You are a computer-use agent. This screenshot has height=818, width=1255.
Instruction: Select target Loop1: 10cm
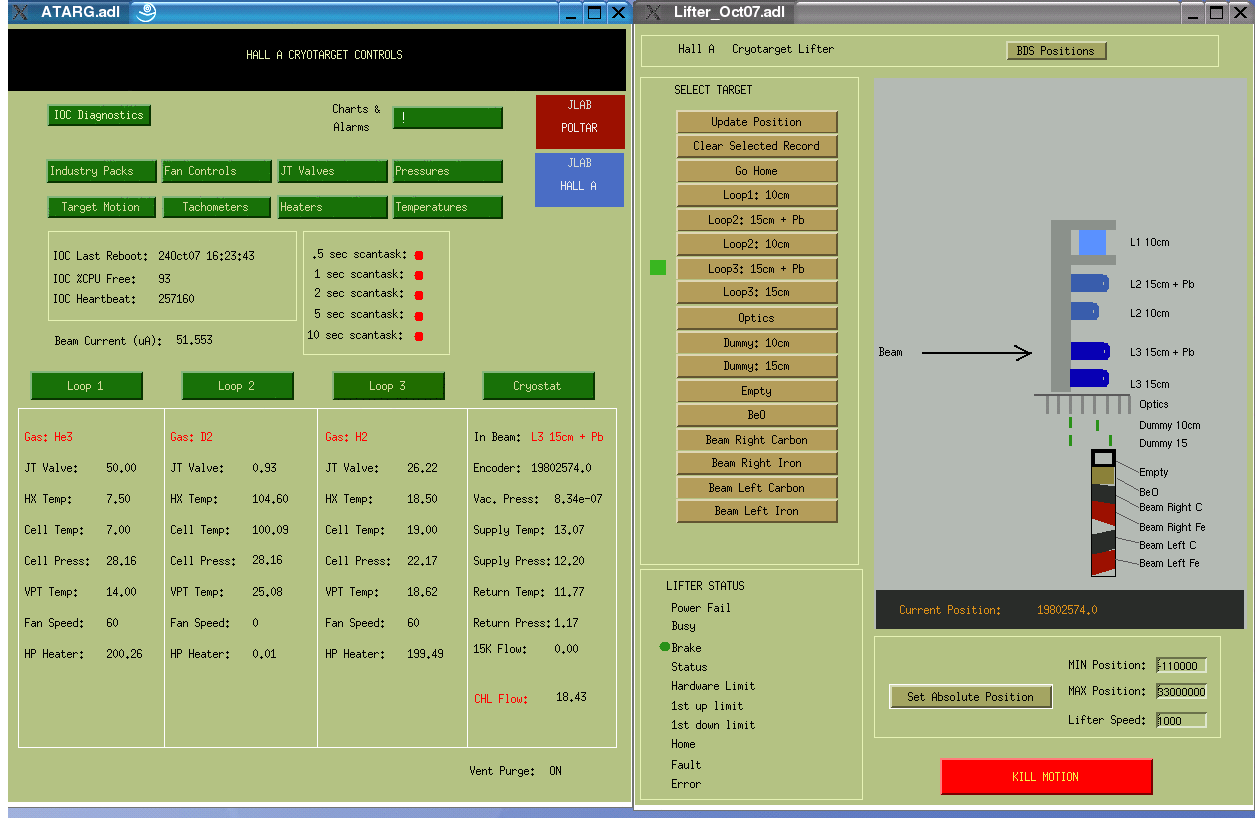(757, 195)
